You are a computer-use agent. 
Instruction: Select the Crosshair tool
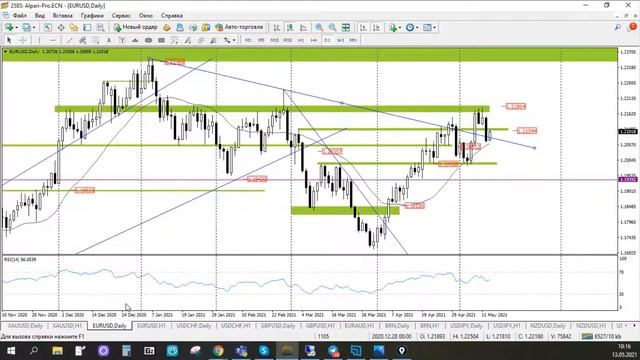pos(23,40)
